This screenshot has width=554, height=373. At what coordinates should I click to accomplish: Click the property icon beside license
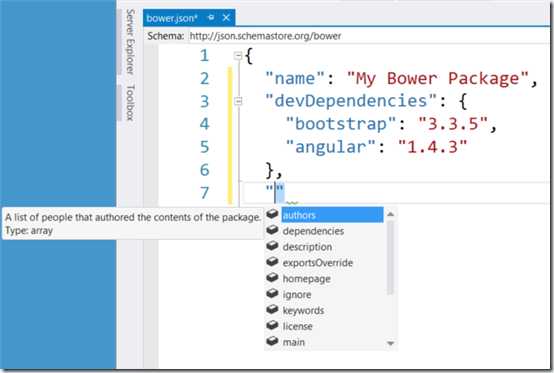pyautogui.click(x=272, y=325)
